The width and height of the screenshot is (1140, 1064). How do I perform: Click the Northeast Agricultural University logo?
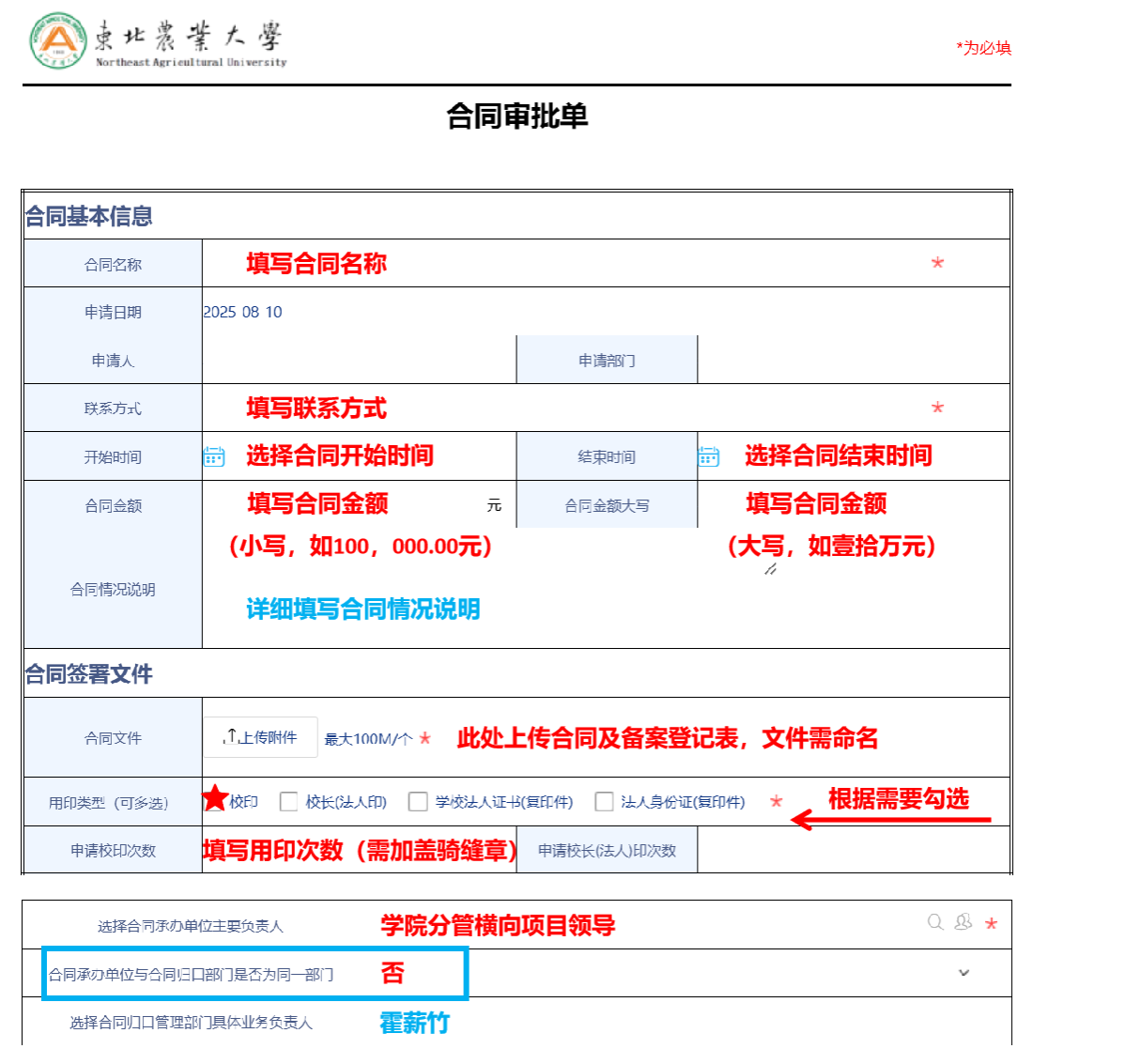click(x=58, y=40)
